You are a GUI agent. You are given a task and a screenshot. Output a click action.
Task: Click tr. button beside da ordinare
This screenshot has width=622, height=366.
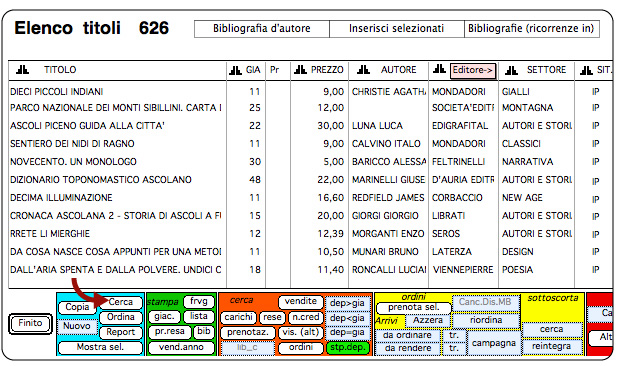coord(454,335)
